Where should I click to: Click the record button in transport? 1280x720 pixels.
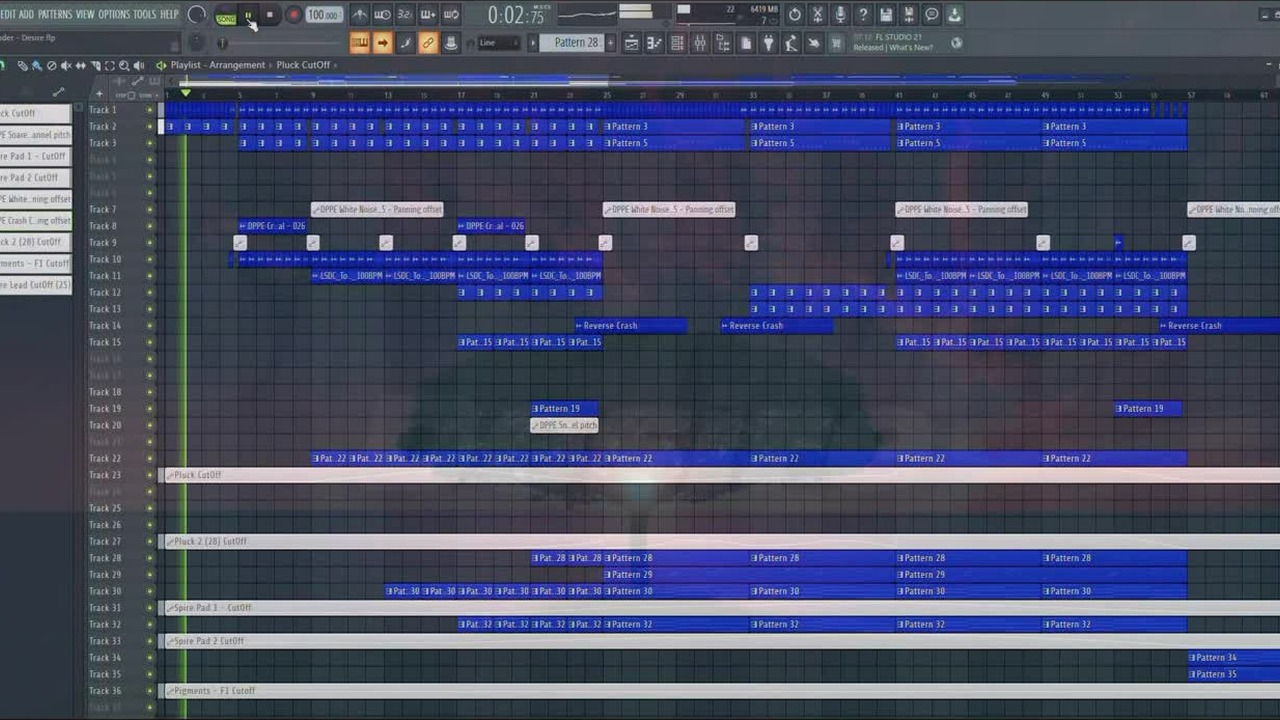point(293,15)
